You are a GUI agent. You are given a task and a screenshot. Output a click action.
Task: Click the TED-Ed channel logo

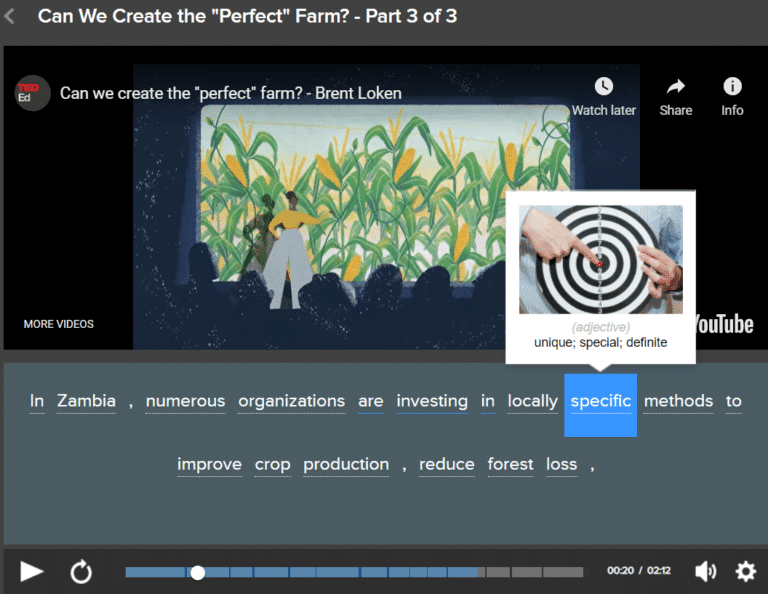(32, 93)
